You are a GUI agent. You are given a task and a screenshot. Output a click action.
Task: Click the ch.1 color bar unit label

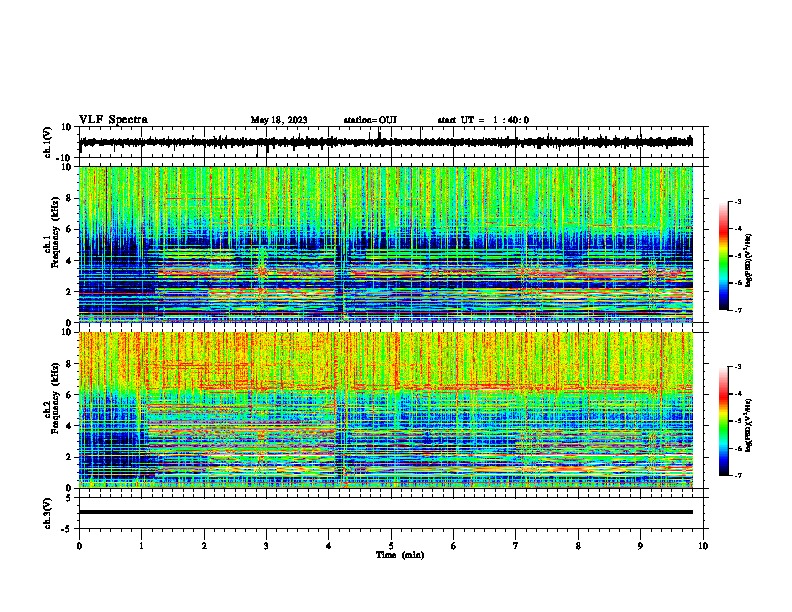[x=749, y=261]
